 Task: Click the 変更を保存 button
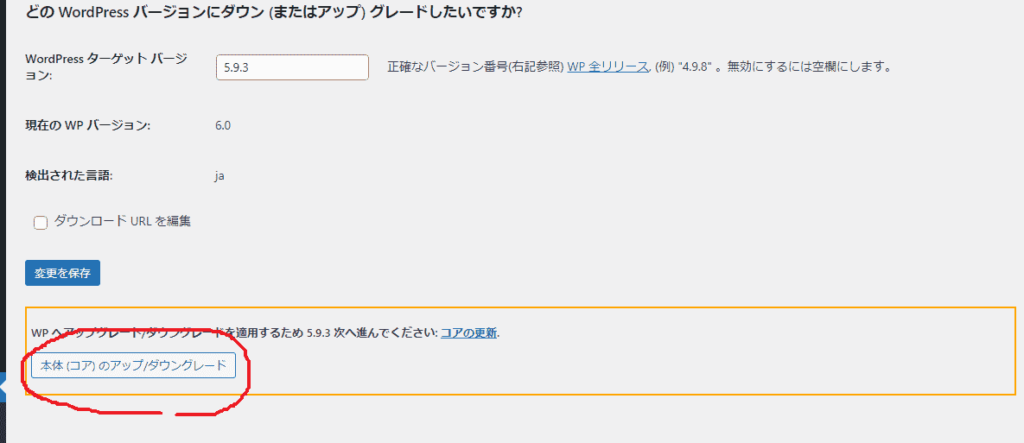click(x=63, y=273)
